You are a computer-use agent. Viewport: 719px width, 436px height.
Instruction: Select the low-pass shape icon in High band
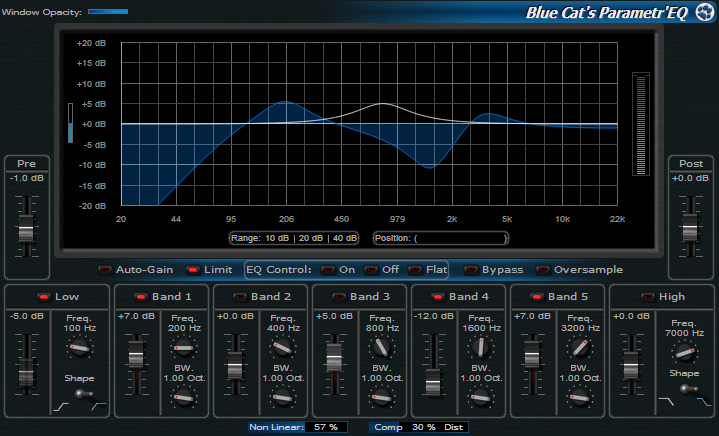click(703, 402)
